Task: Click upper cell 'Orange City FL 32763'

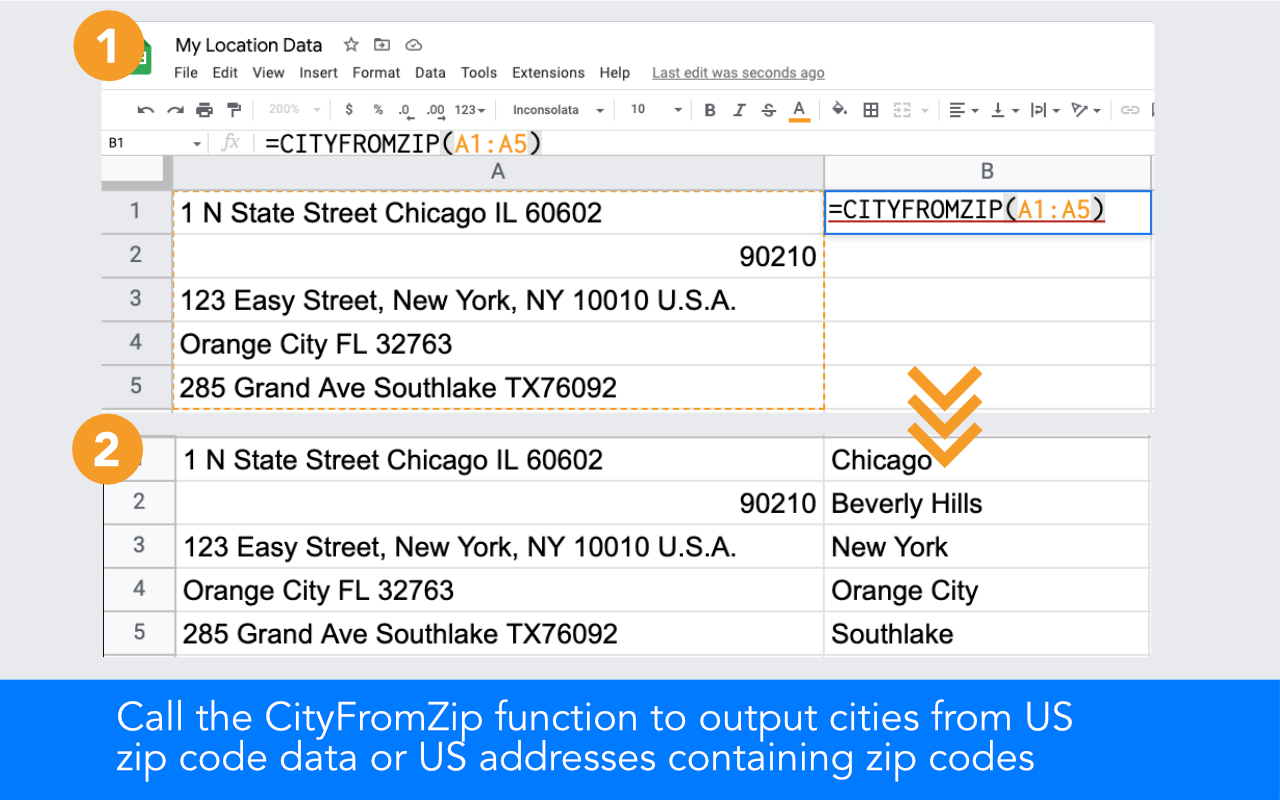Action: (x=498, y=344)
